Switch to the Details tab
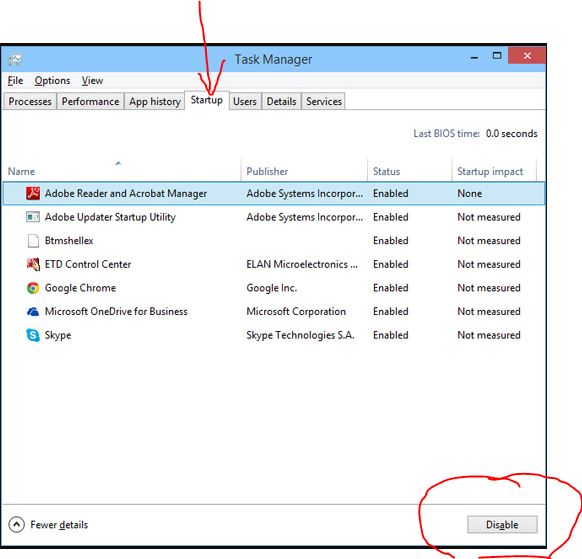Screen dimensions: 582x559 point(281,101)
